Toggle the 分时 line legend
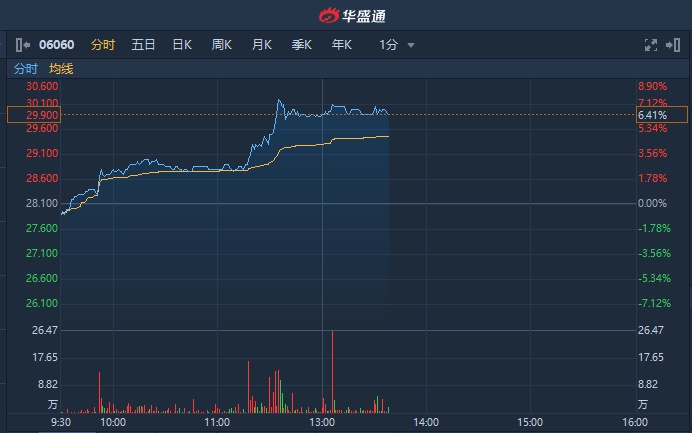The image size is (692, 433). click(25, 69)
